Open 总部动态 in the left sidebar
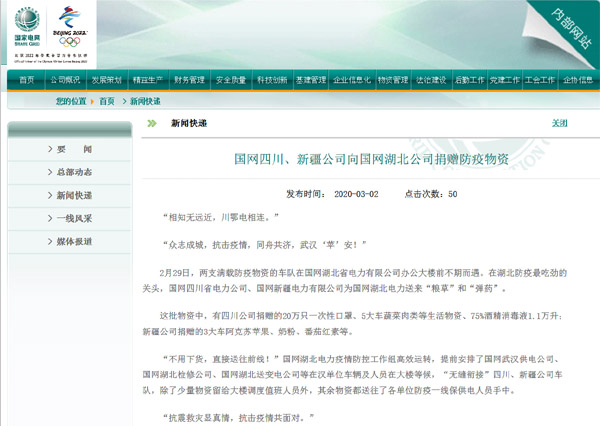The image size is (600, 426). coord(74,172)
